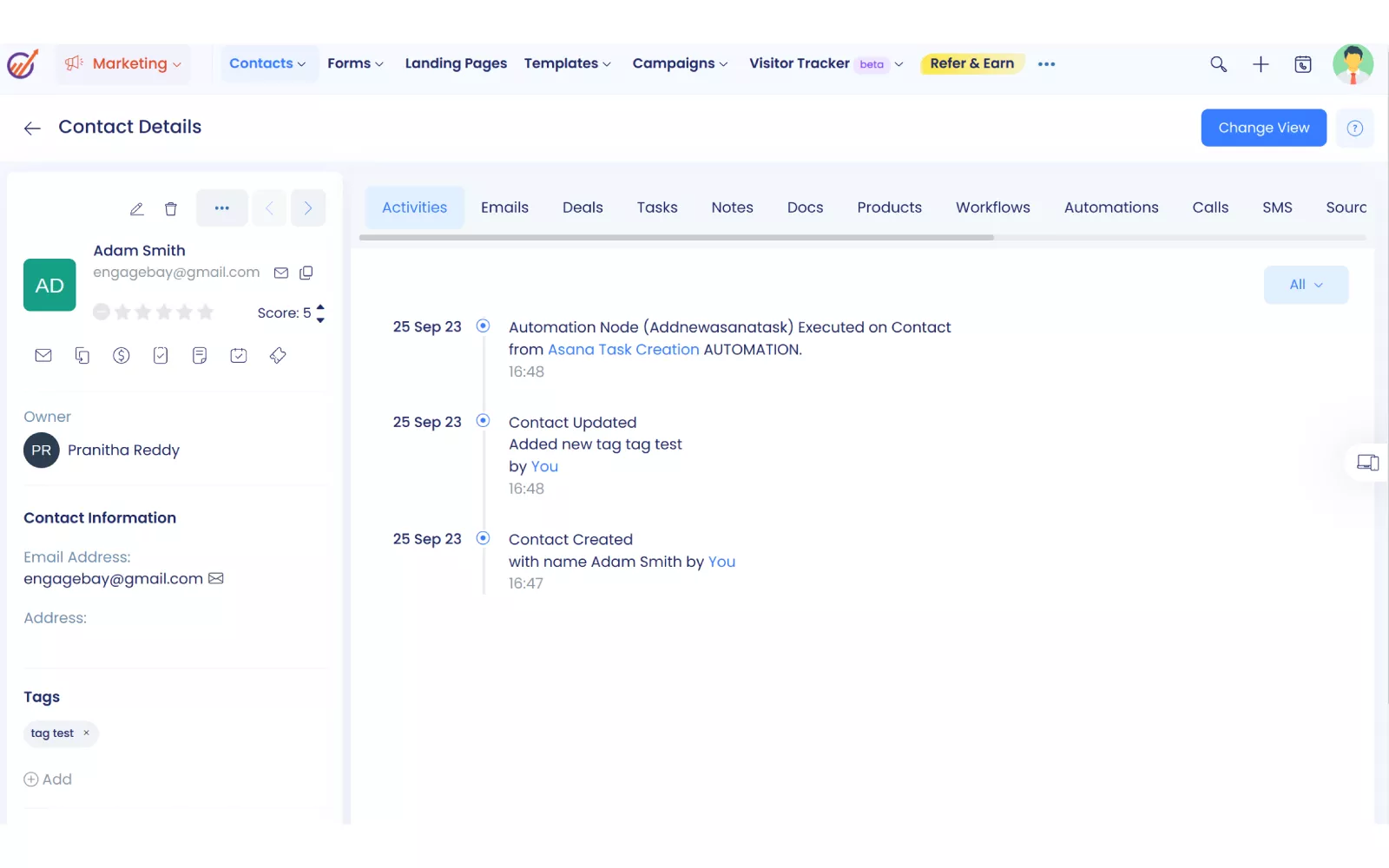The image size is (1389, 868).
Task: Delete contact using the trash icon
Action: [x=171, y=209]
